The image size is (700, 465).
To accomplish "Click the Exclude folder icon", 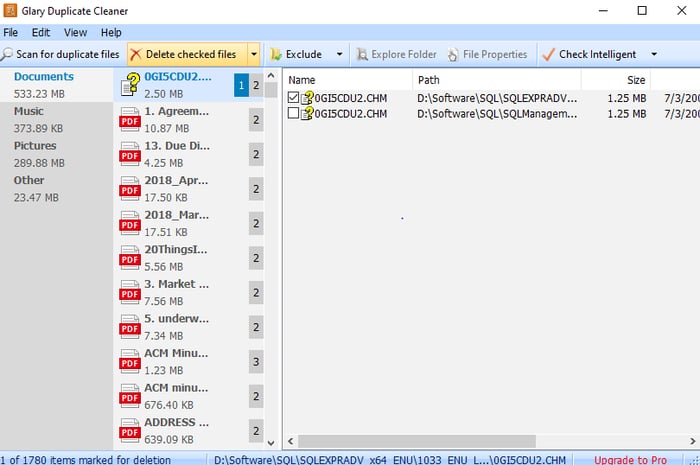I will [275, 54].
